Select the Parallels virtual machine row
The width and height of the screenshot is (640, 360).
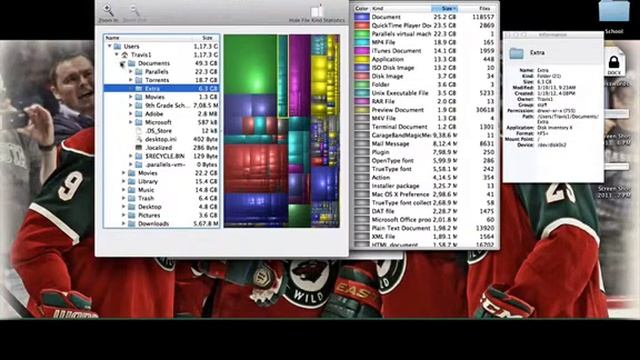click(424, 34)
